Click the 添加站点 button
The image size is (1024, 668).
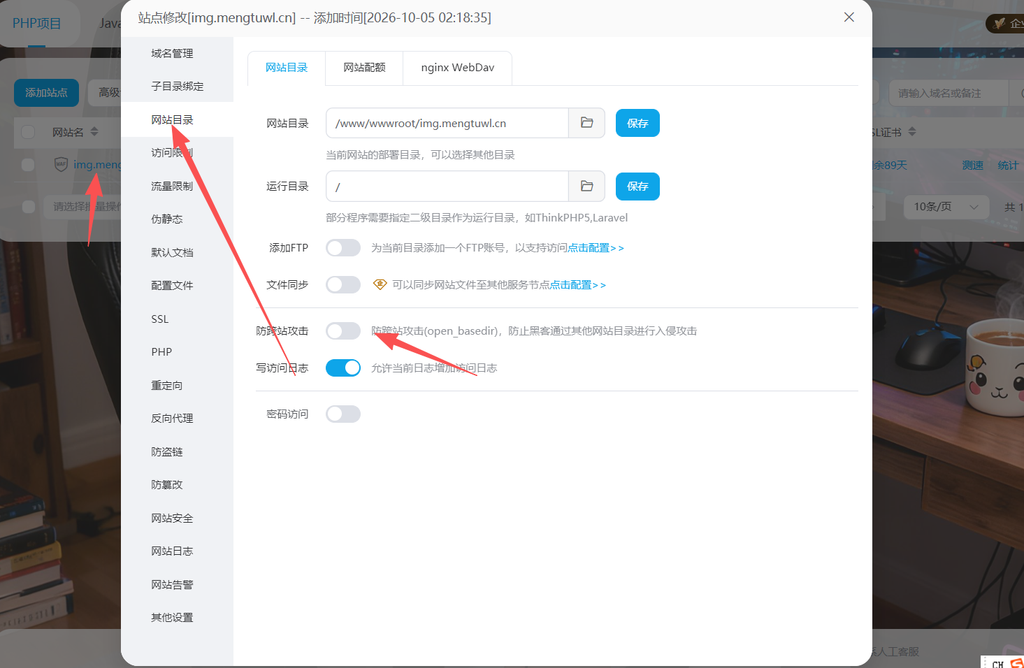[46, 93]
